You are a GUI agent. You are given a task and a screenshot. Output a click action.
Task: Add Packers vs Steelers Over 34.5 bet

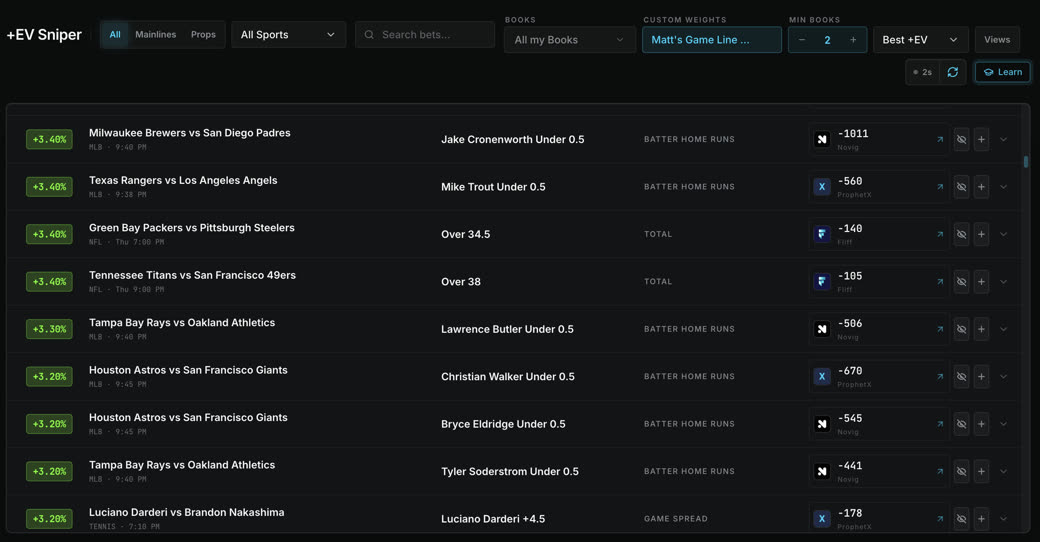tap(981, 234)
